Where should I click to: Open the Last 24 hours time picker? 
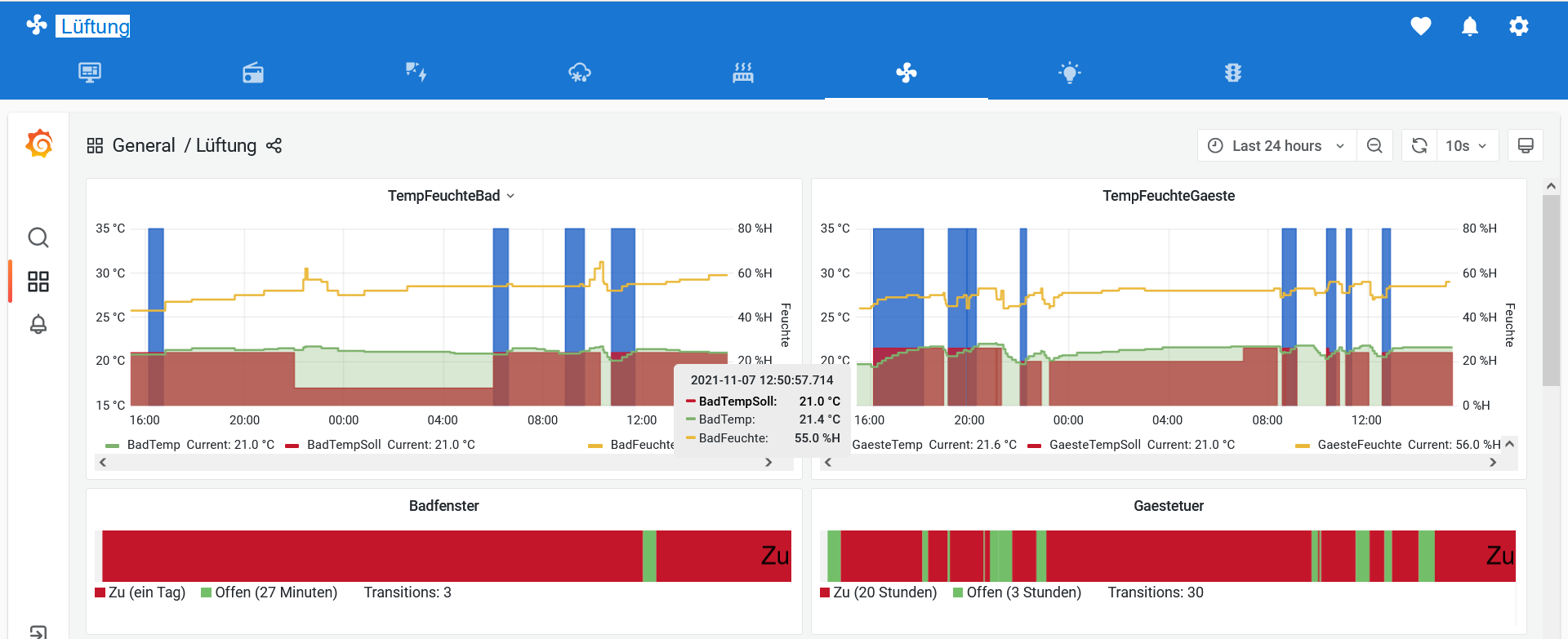click(1276, 145)
